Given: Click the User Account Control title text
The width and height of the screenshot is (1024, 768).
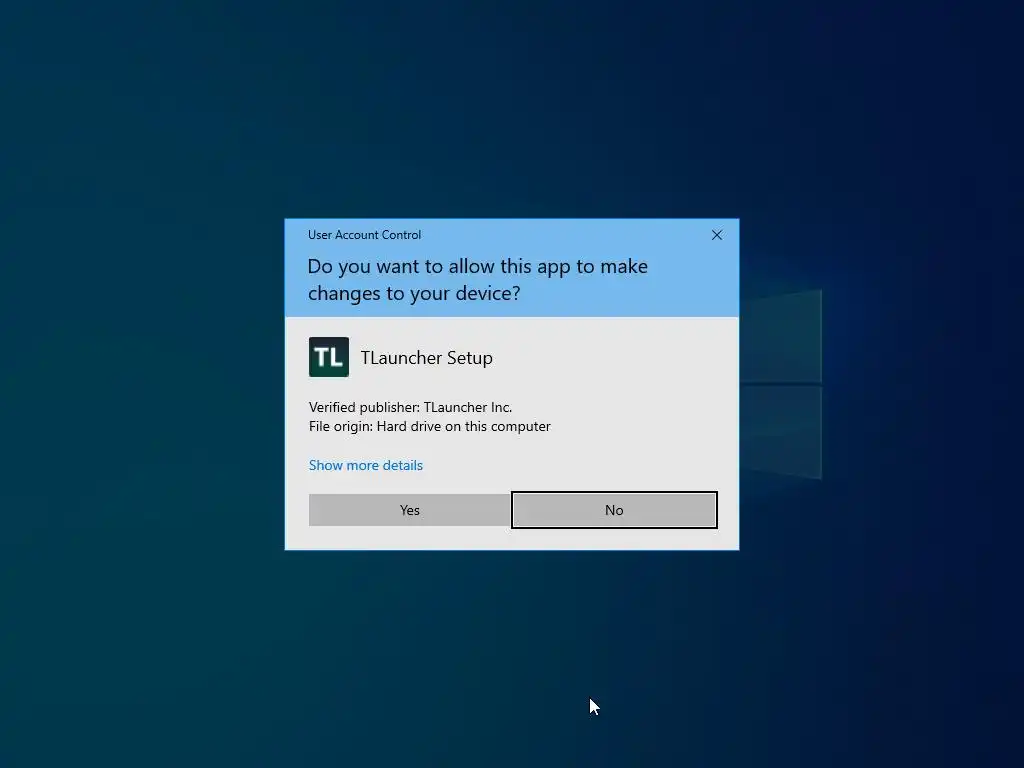Looking at the screenshot, I should tap(364, 235).
